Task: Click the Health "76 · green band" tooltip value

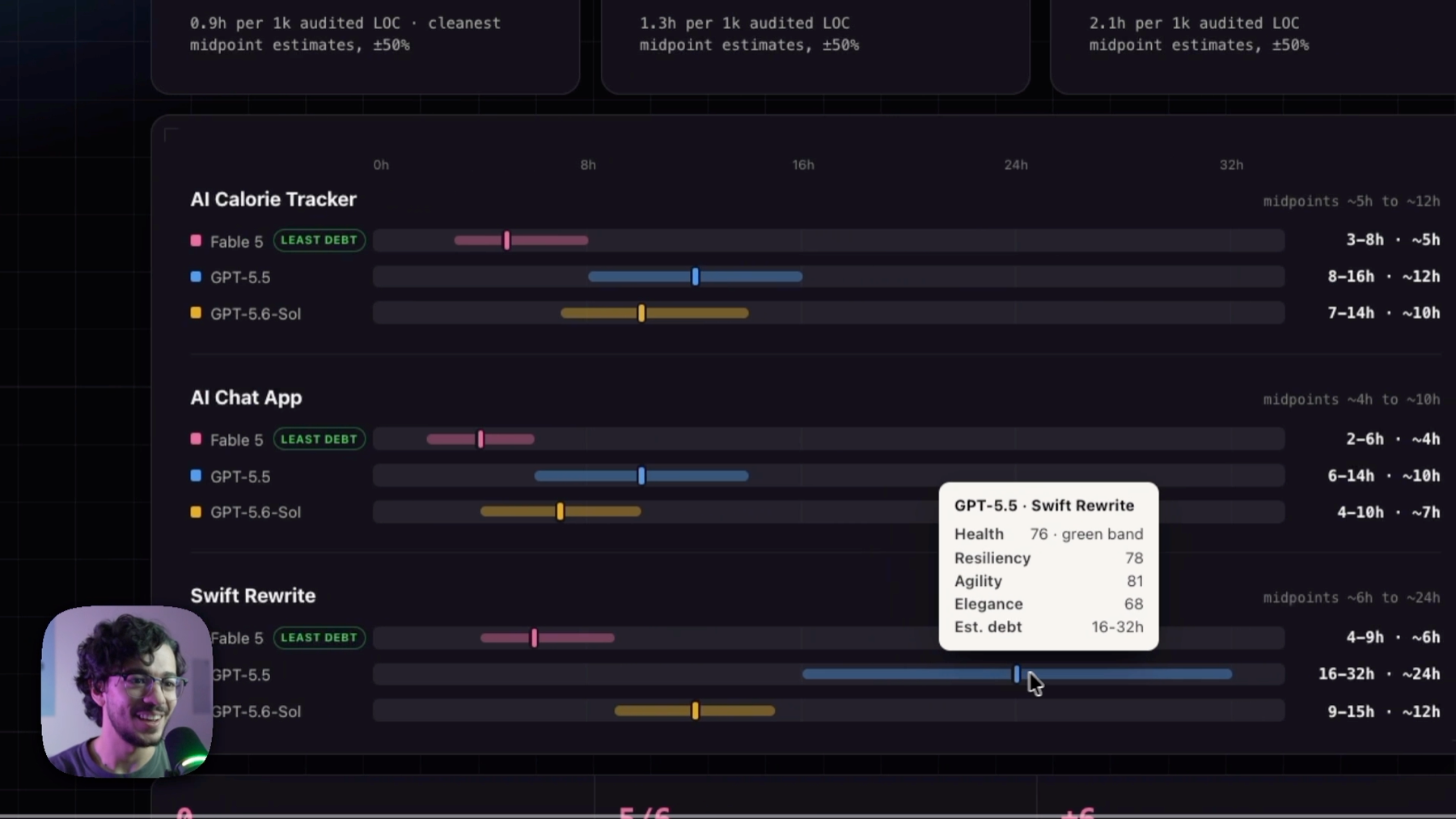Action: pos(1086,534)
